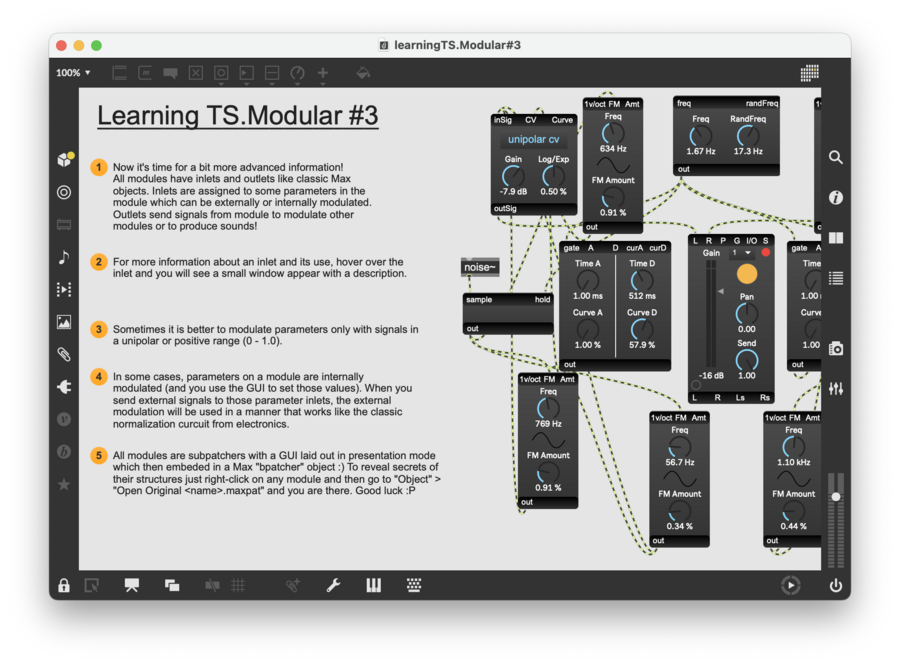The height and width of the screenshot is (665, 900).
Task: Click the Freq knob showing 769 Hz
Action: click(548, 409)
